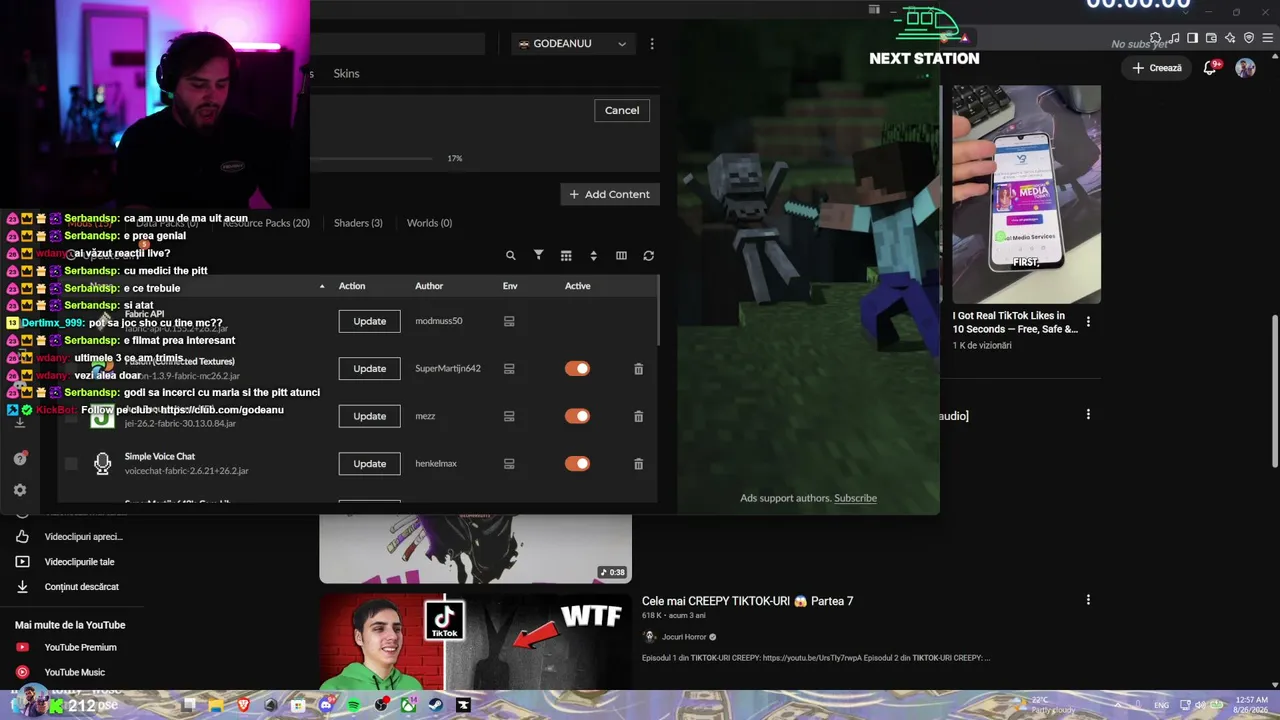1280x720 pixels.
Task: Remove Simple Voice Chat using trash icon
Action: click(x=638, y=464)
